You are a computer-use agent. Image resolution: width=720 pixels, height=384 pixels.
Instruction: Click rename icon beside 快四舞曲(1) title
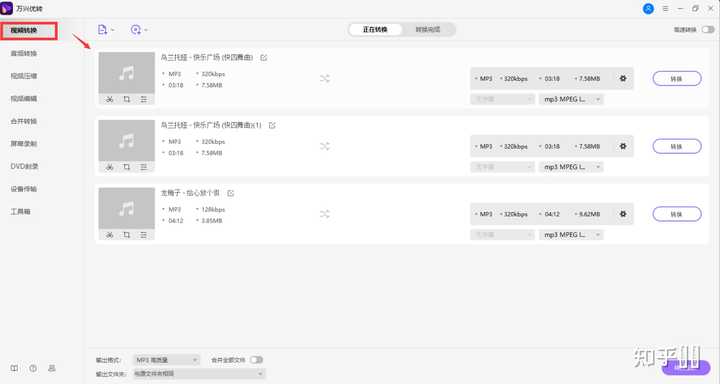coord(272,125)
